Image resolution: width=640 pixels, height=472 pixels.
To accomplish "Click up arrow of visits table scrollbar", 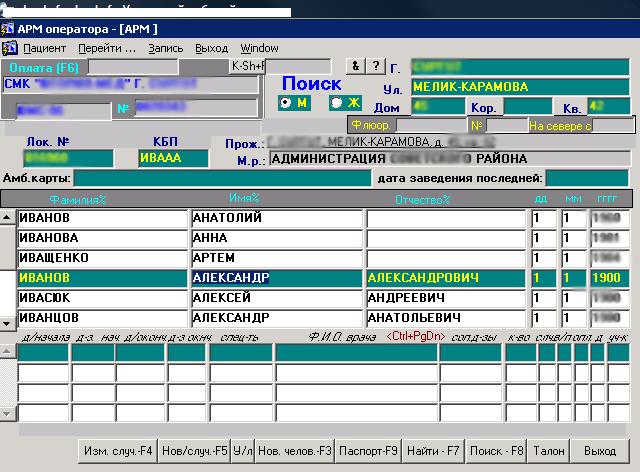I will click(x=7, y=350).
